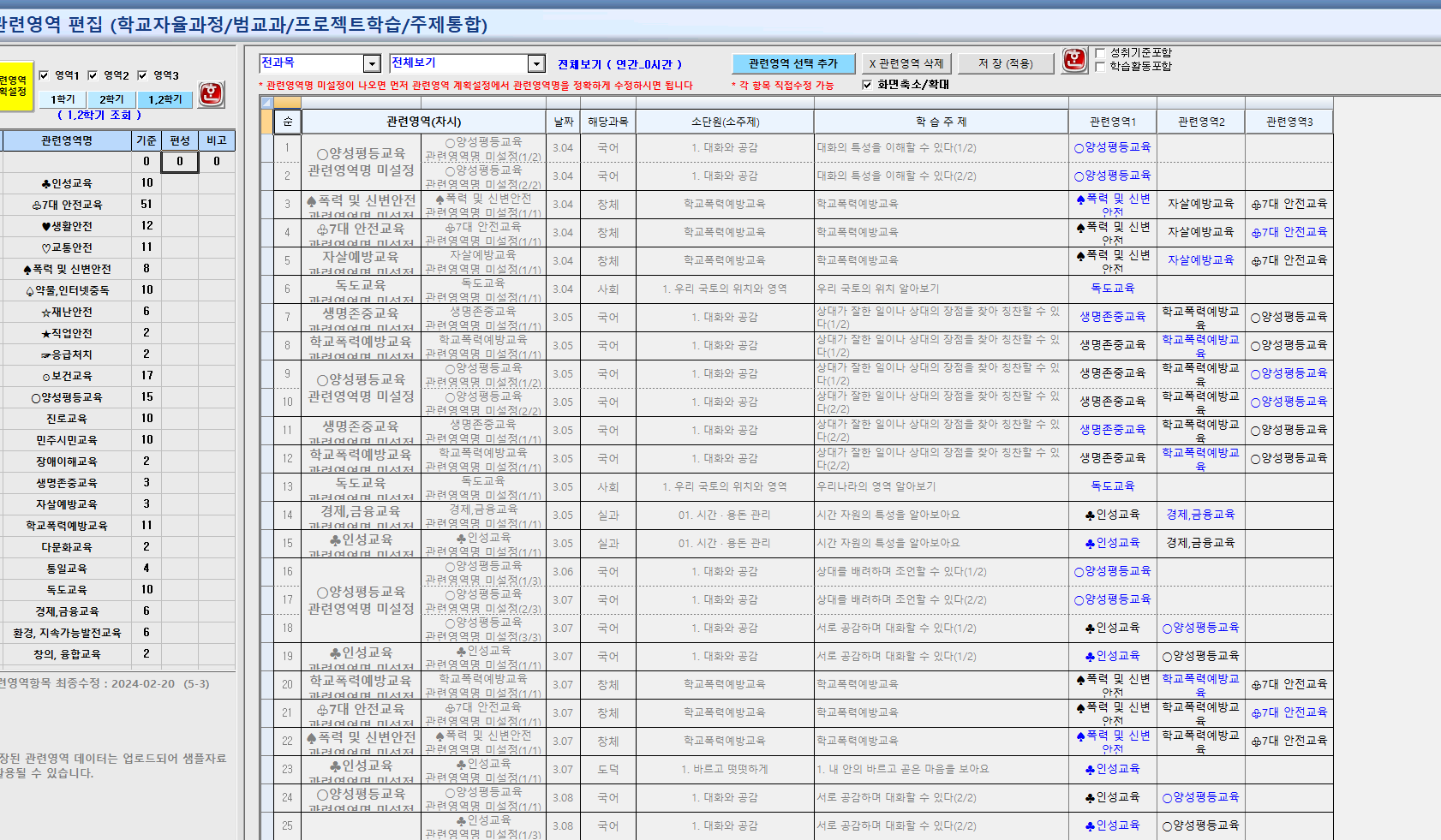Select the 2학기 semester tab
This screenshot has height=840, width=1441.
pyautogui.click(x=111, y=100)
